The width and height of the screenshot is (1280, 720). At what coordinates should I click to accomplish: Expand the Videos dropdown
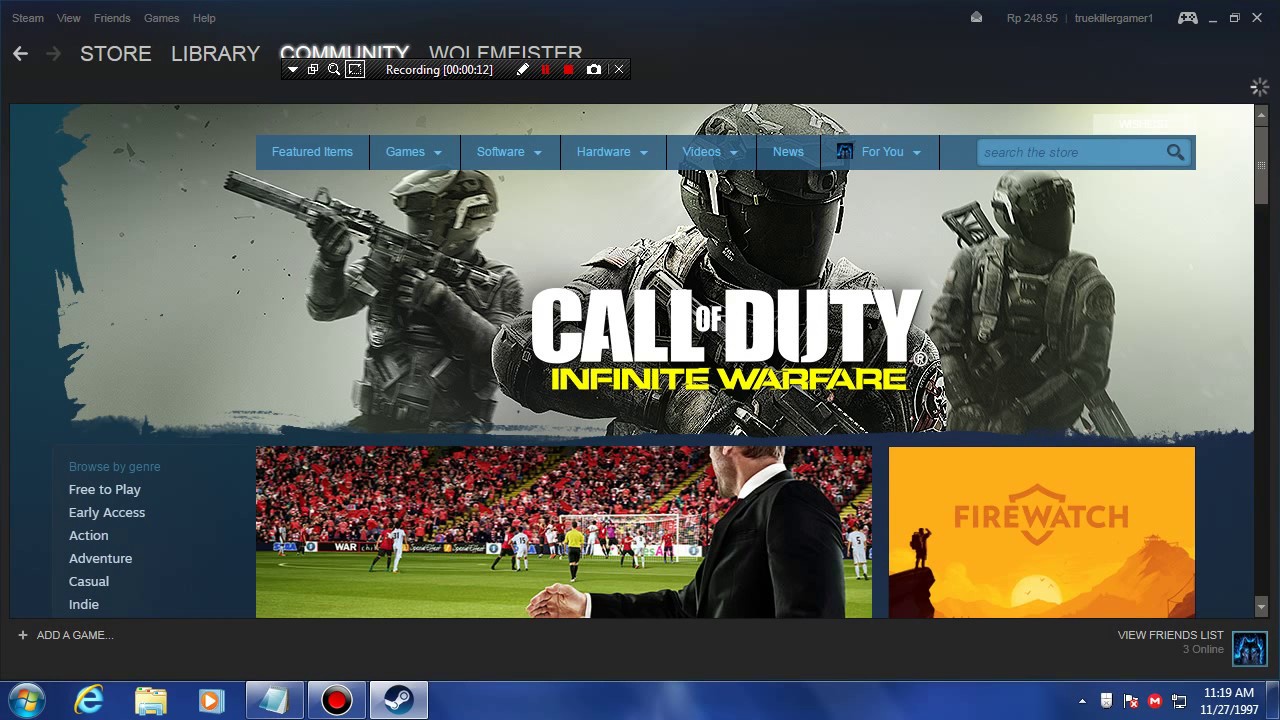click(x=710, y=152)
